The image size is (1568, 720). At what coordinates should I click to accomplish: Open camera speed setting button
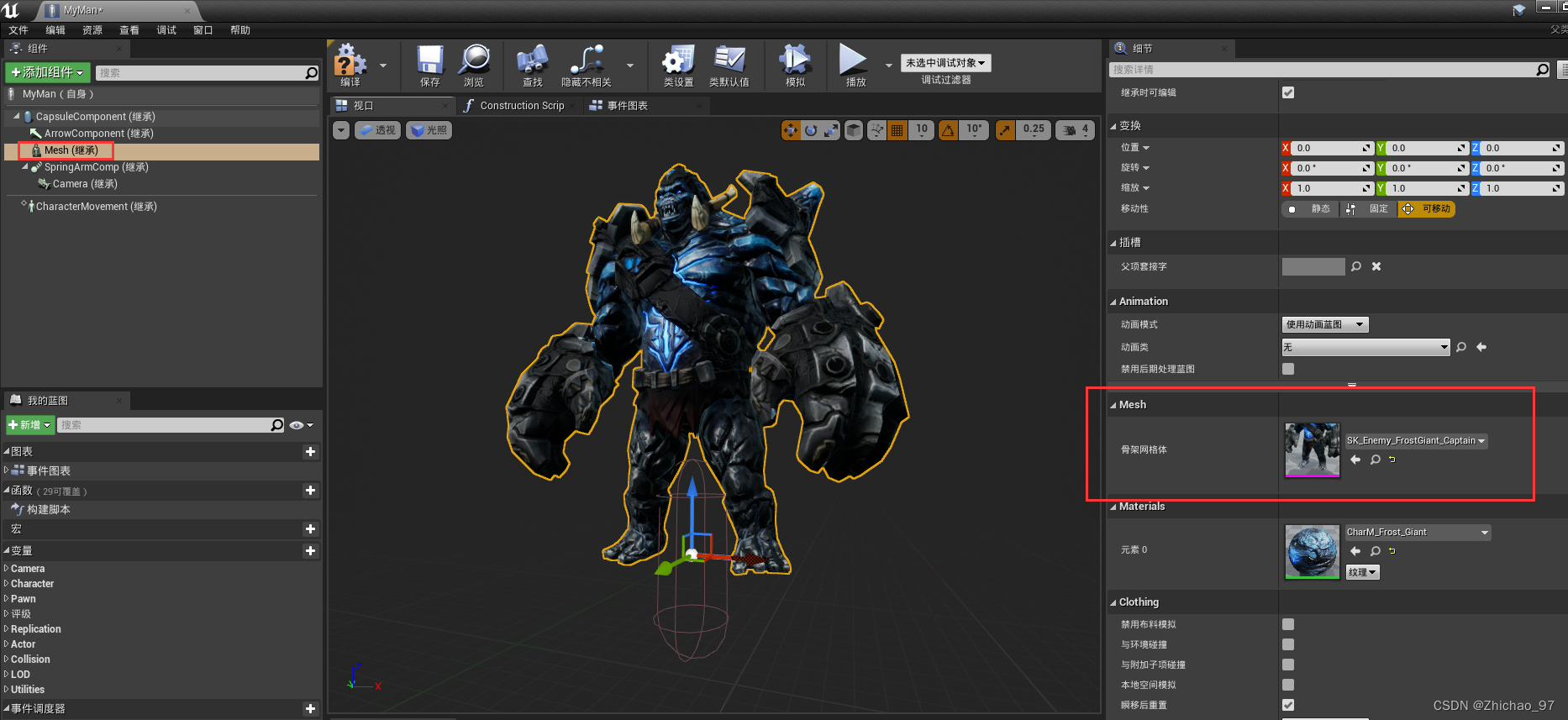tap(1075, 130)
